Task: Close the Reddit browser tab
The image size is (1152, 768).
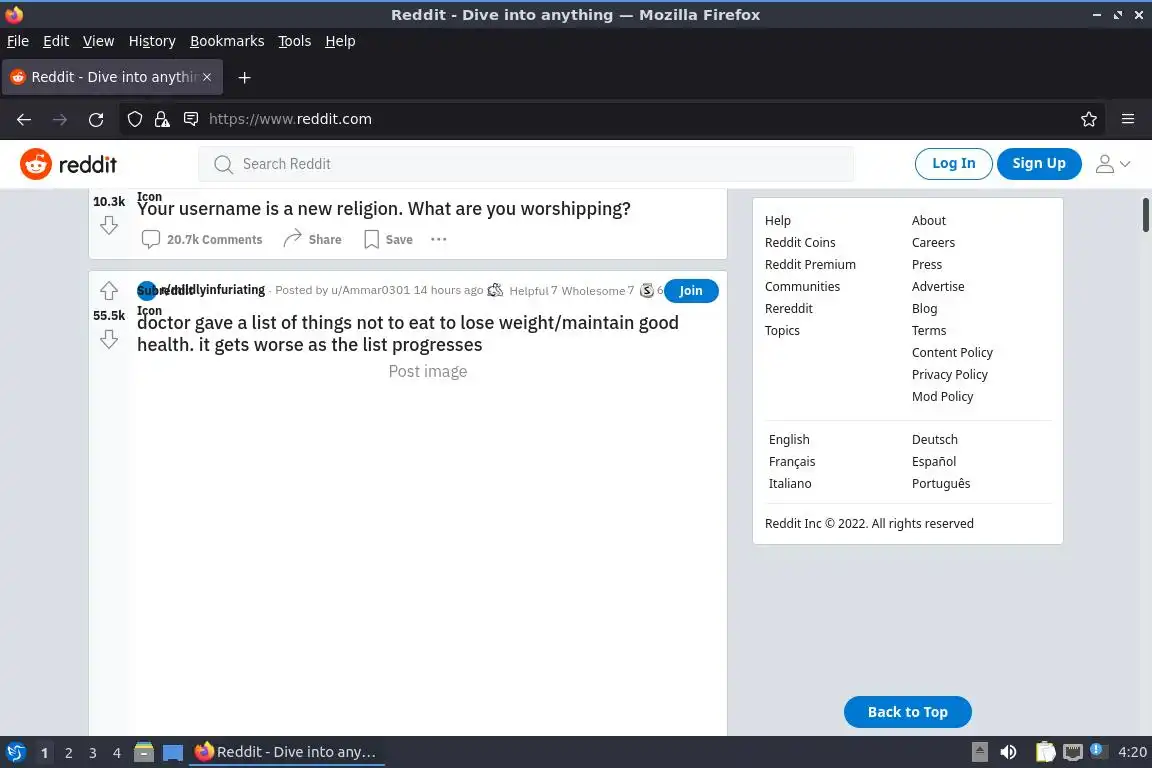Action: click(x=207, y=77)
